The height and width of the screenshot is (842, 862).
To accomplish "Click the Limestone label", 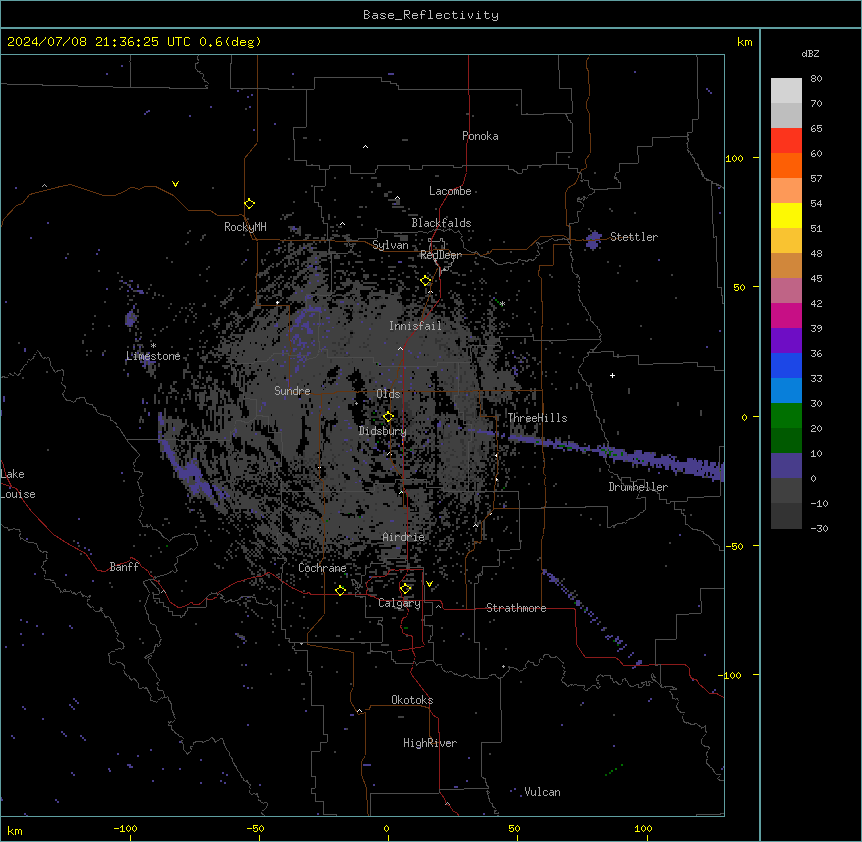I will pyautogui.click(x=153, y=356).
